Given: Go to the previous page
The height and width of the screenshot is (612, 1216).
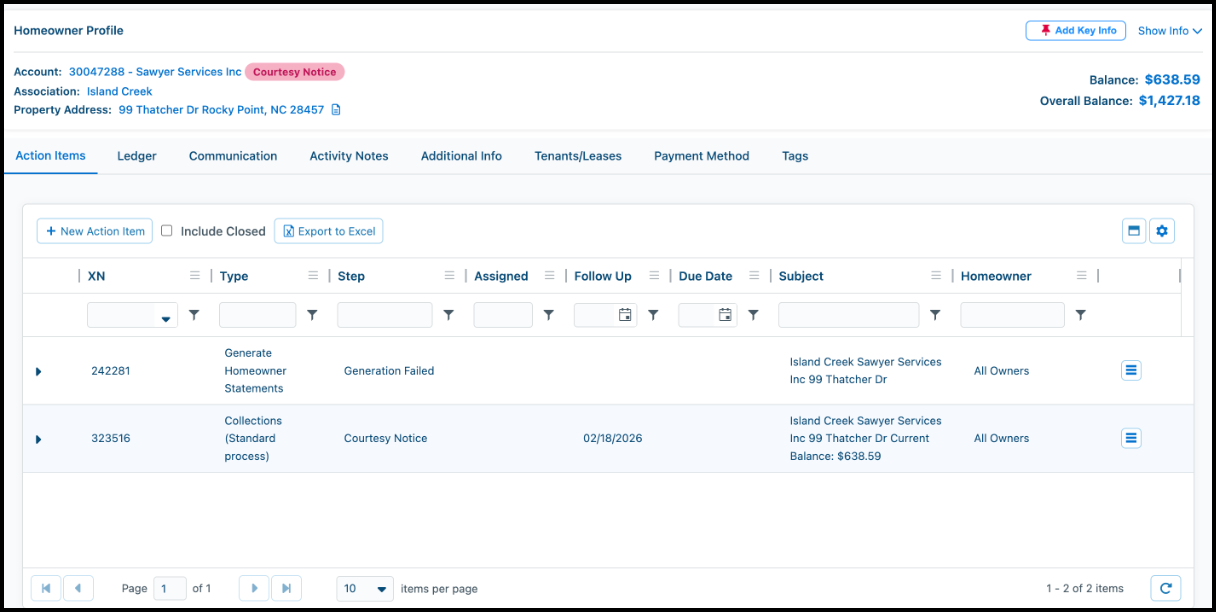Looking at the screenshot, I should 78,588.
